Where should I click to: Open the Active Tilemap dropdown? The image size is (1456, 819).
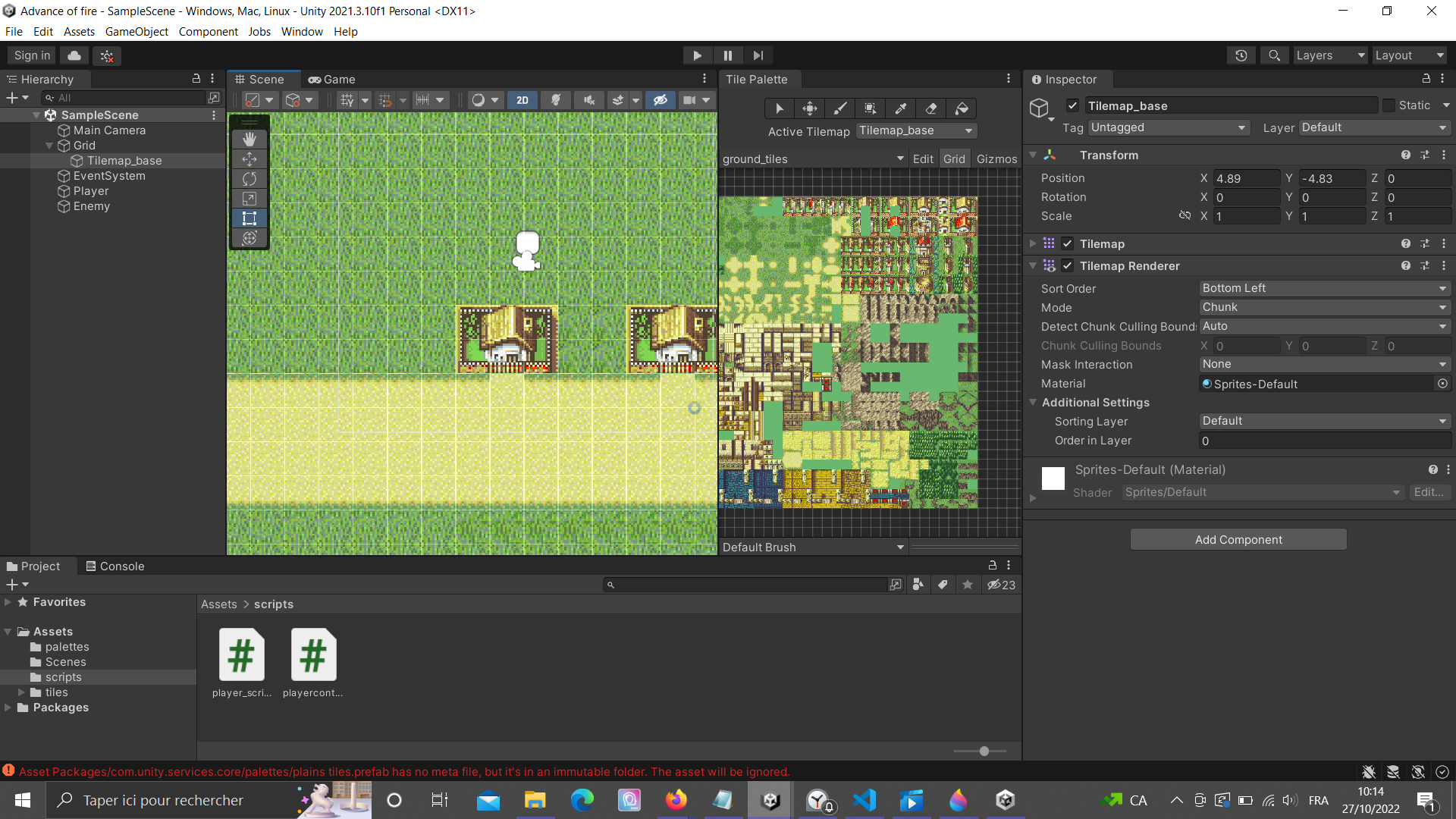tap(916, 130)
